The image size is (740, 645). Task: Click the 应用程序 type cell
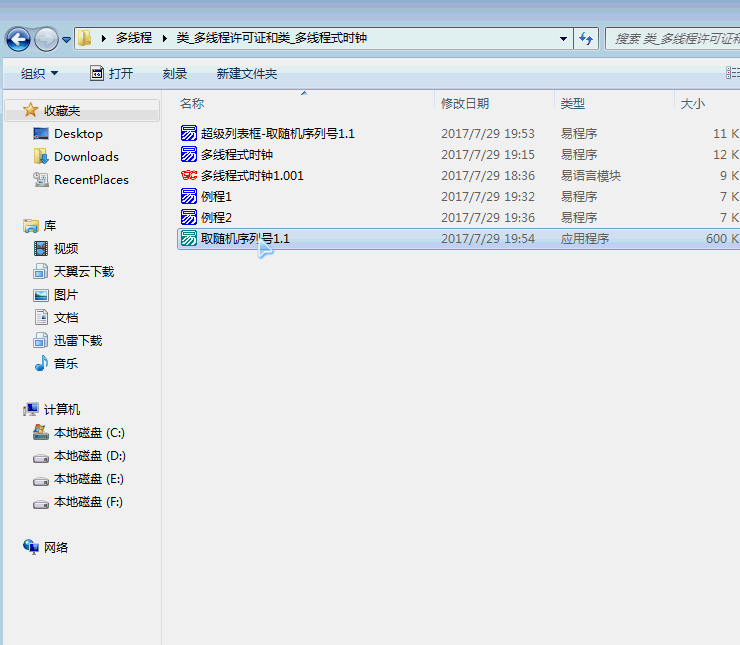tap(585, 239)
